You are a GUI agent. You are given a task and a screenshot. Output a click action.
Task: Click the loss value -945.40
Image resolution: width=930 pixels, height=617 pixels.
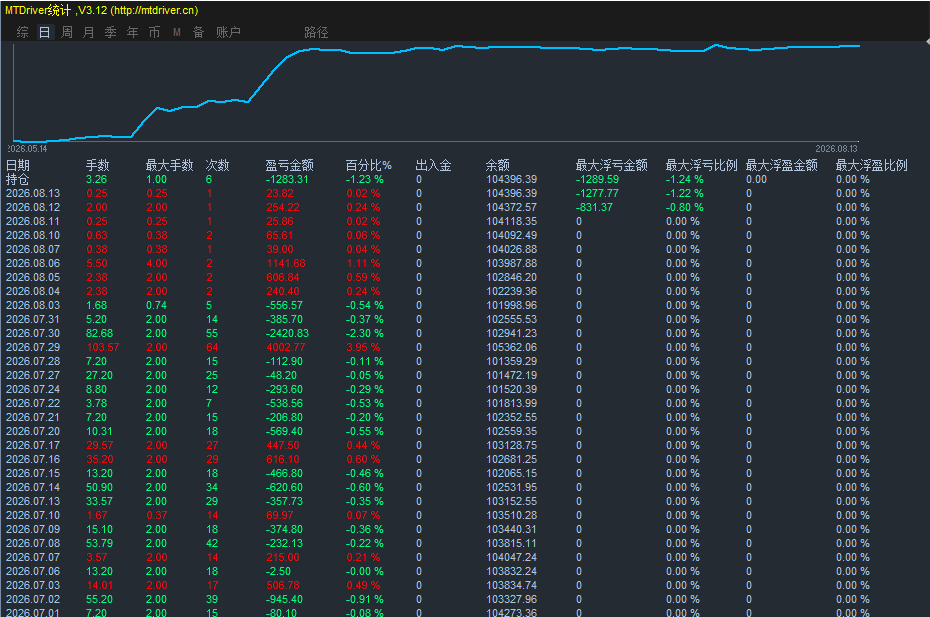click(285, 599)
